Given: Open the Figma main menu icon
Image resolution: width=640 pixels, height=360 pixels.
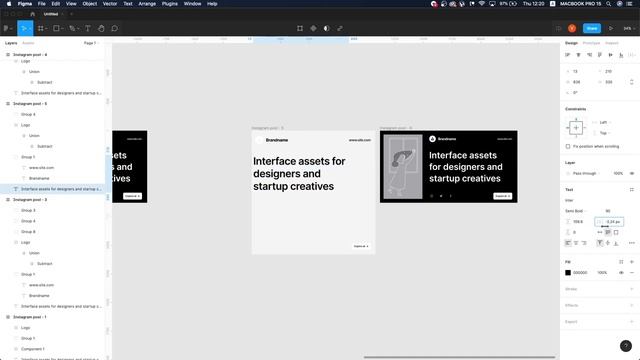Looking at the screenshot, I should click(7, 29).
